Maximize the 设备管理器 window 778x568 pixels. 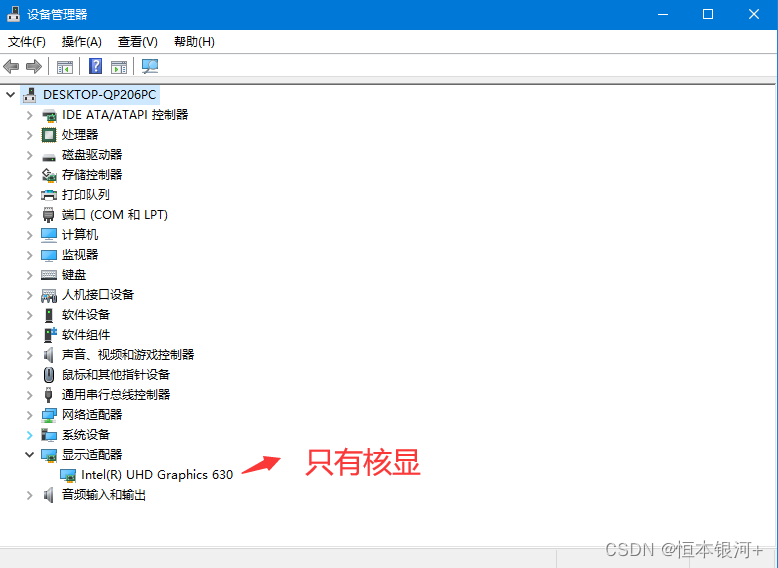(708, 14)
